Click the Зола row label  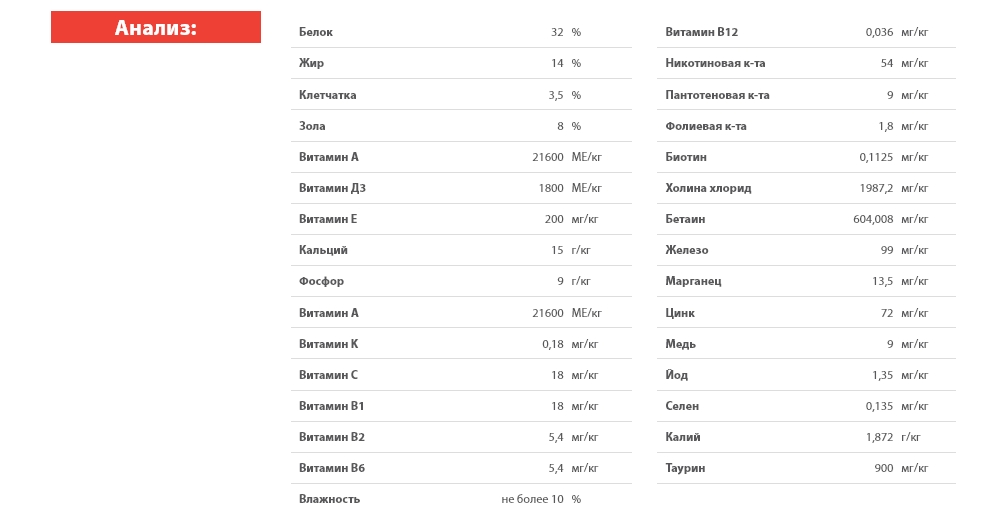coord(312,126)
